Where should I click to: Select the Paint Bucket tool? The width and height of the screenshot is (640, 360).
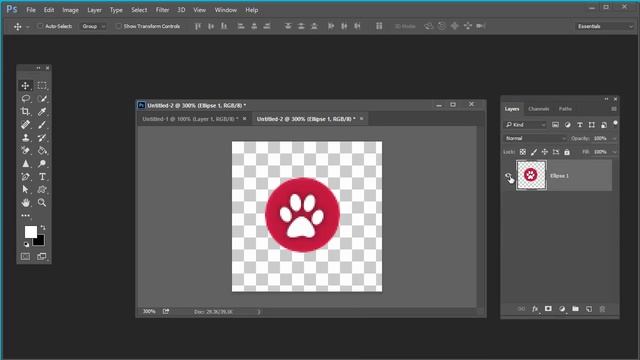[x=42, y=151]
